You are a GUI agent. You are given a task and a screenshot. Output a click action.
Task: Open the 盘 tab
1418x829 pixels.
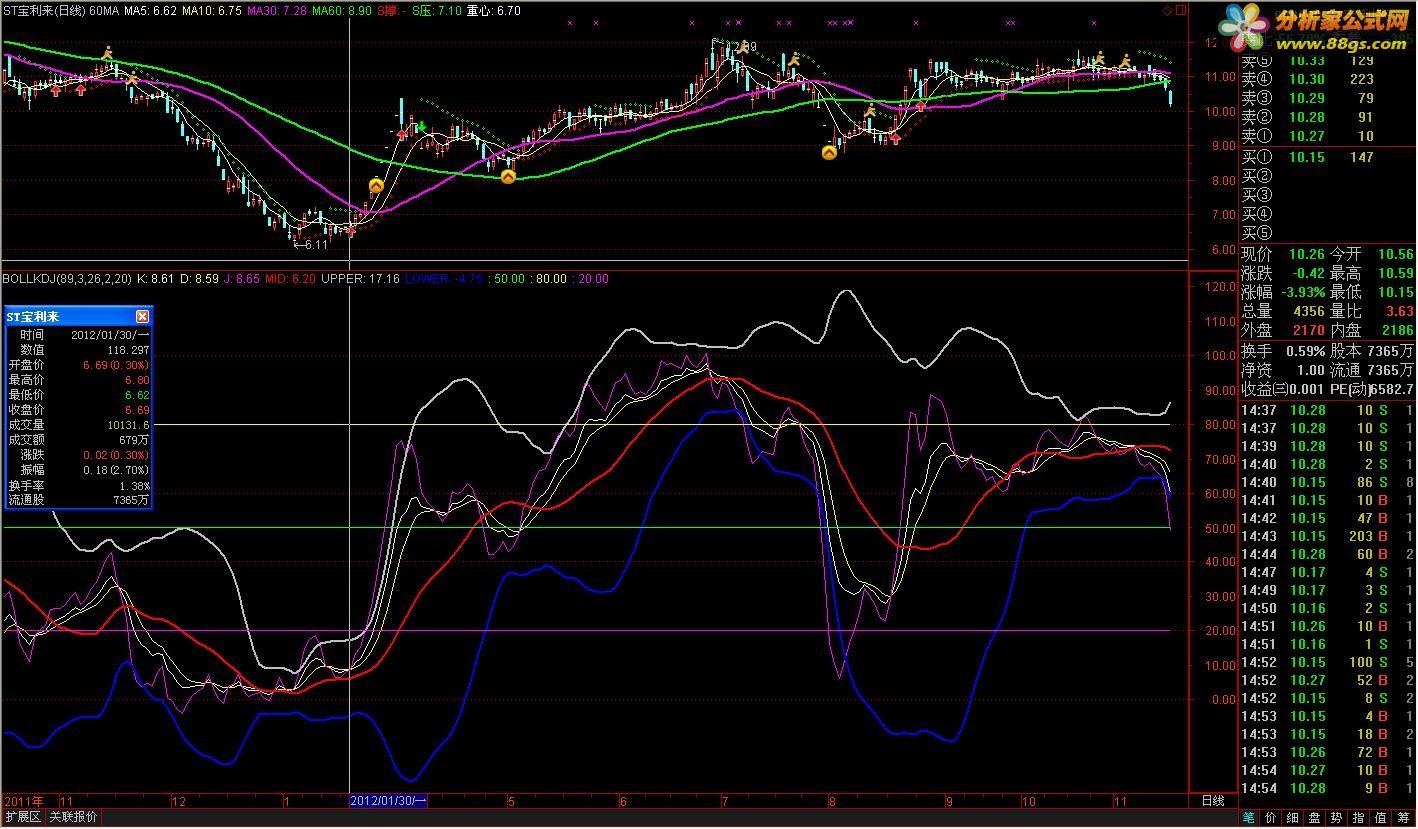pos(1315,818)
